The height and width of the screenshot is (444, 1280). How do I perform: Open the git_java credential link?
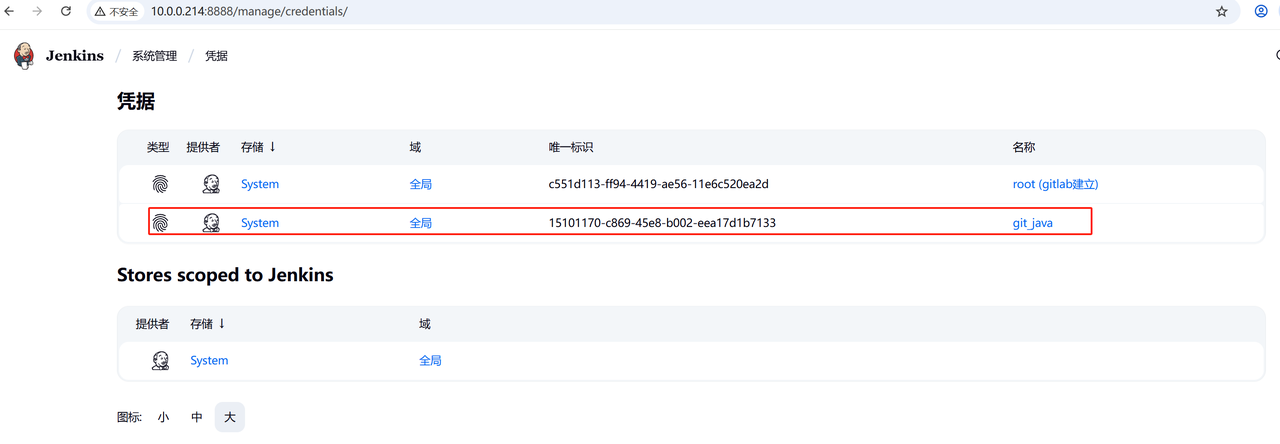pos(1032,223)
